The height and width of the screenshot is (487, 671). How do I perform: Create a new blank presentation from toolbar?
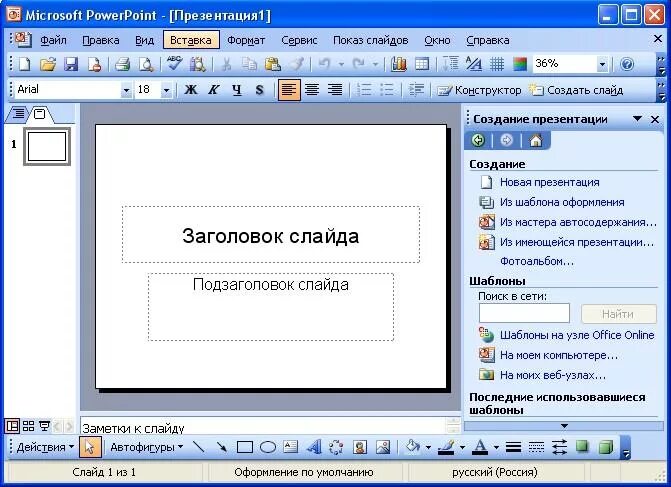point(25,64)
